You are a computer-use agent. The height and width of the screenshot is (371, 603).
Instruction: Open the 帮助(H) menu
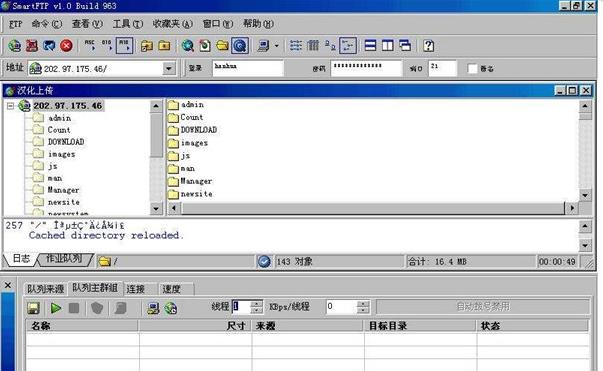258,24
